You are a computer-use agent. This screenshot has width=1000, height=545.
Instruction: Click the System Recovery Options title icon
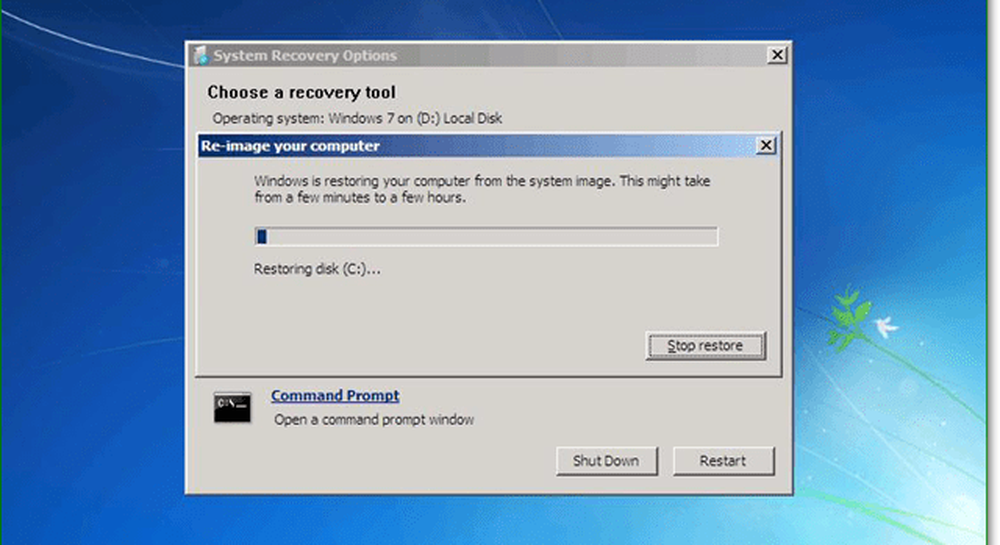pyautogui.click(x=201, y=55)
